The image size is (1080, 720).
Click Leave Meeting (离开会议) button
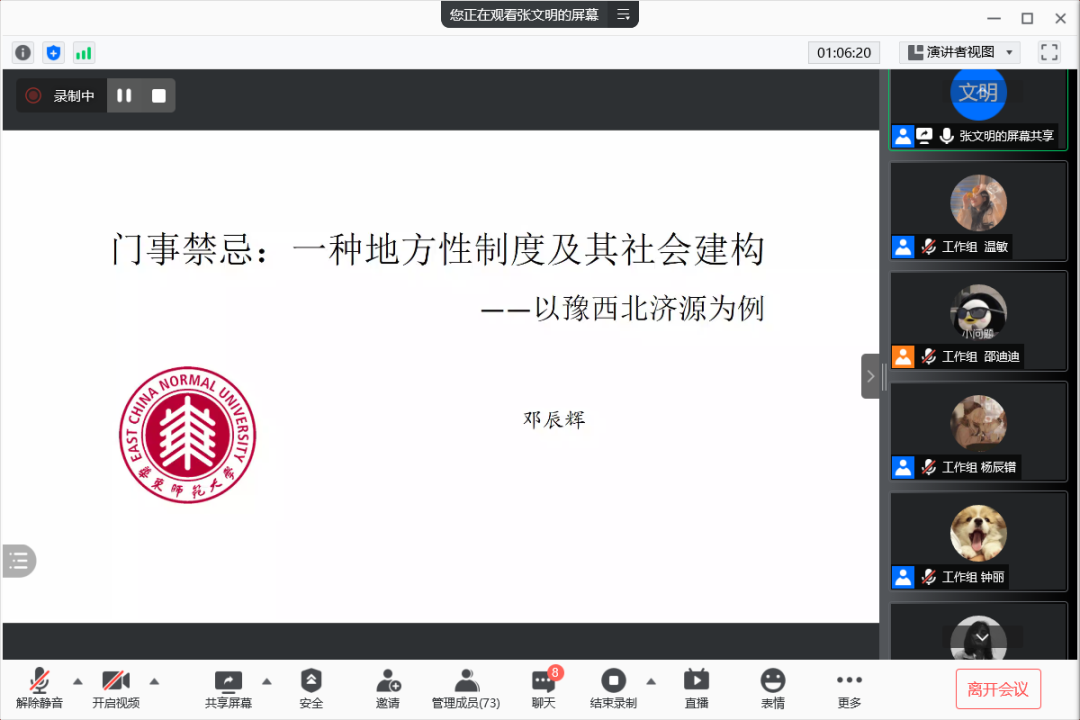pyautogui.click(x=998, y=689)
